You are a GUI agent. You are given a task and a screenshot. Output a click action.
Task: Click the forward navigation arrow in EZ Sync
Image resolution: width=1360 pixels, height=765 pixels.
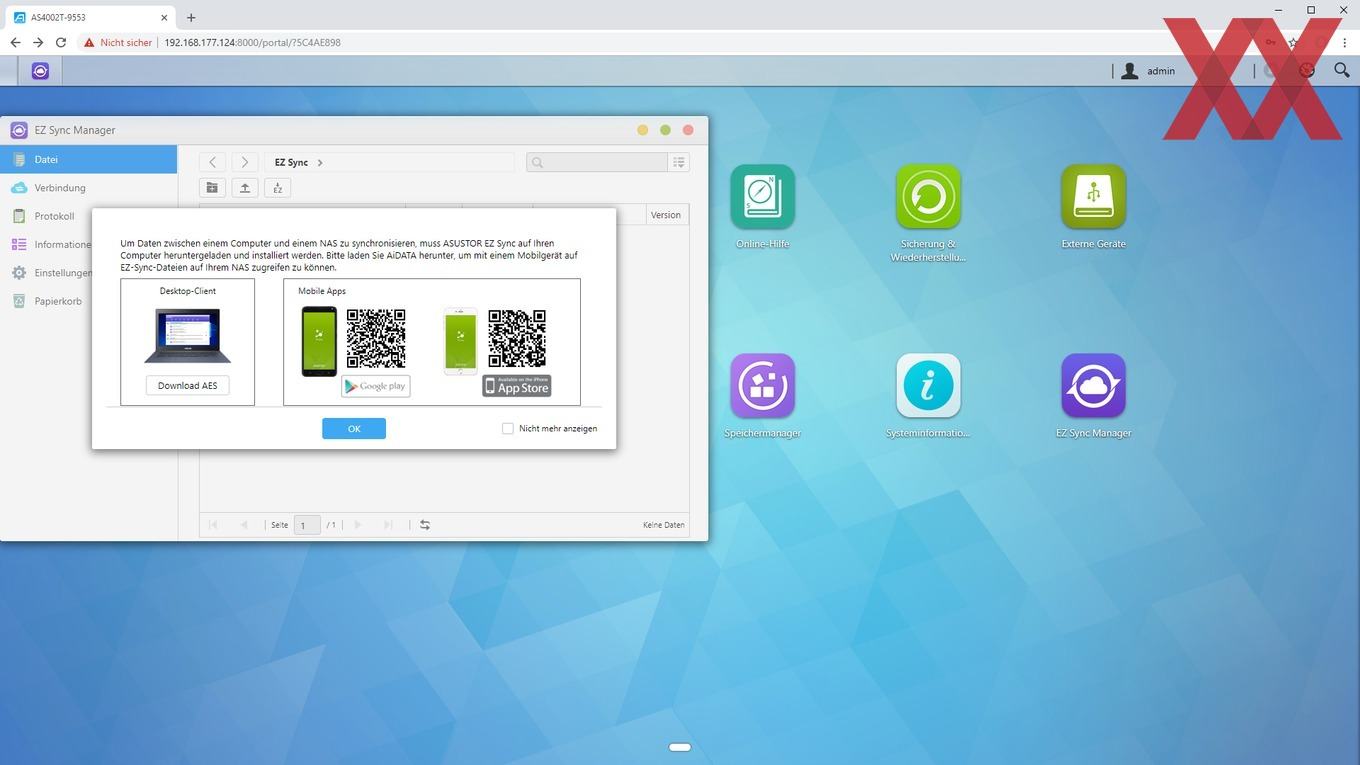[245, 162]
